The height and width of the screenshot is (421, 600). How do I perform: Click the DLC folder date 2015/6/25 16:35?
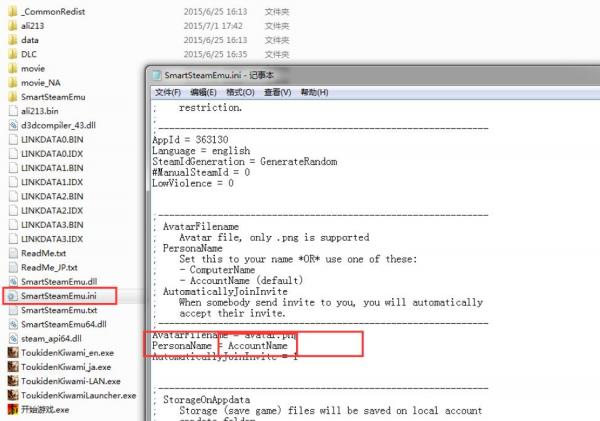[215, 54]
